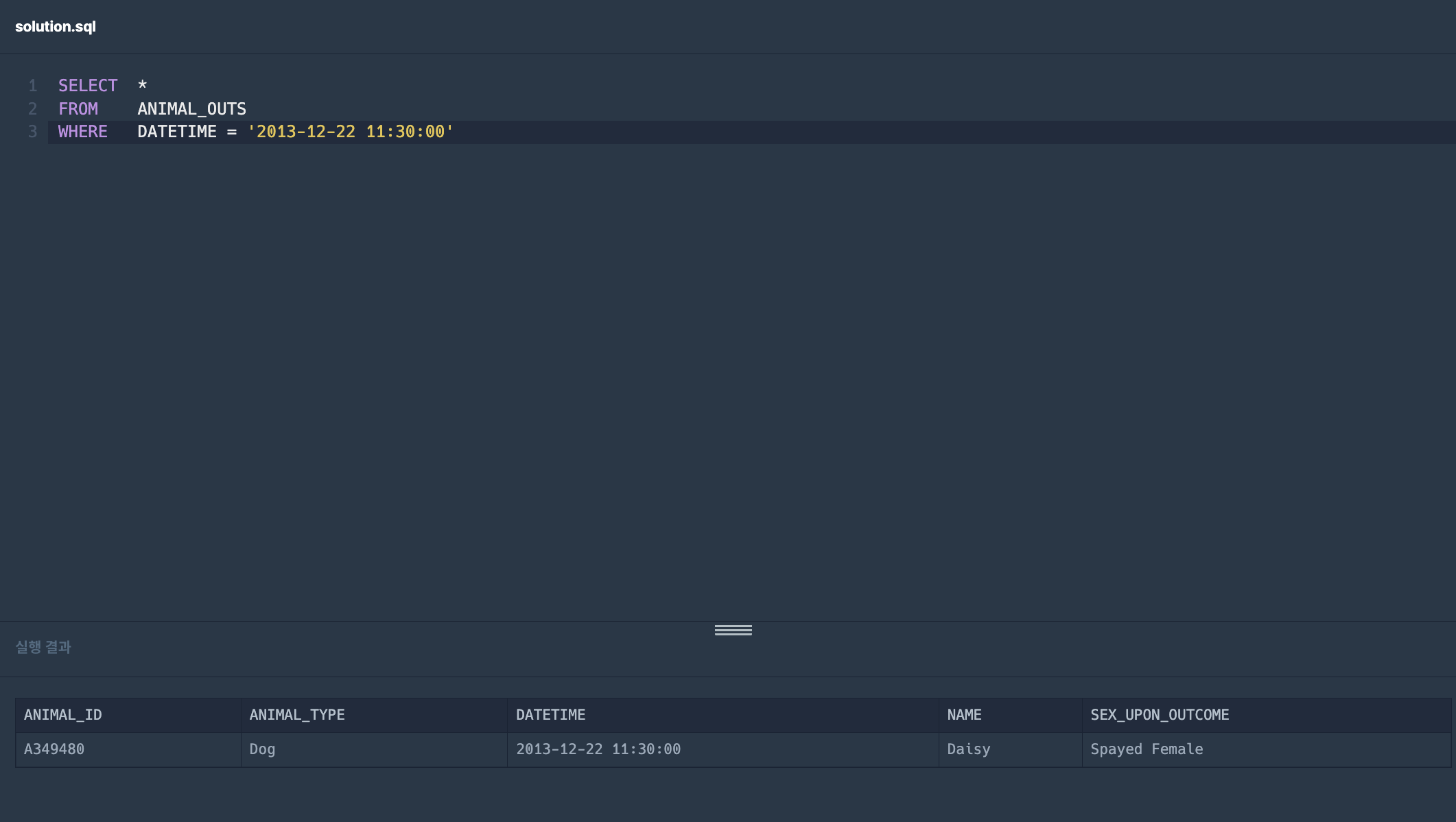The height and width of the screenshot is (822, 1456).
Task: Click the WHERE keyword on line 3
Action: tap(83, 132)
